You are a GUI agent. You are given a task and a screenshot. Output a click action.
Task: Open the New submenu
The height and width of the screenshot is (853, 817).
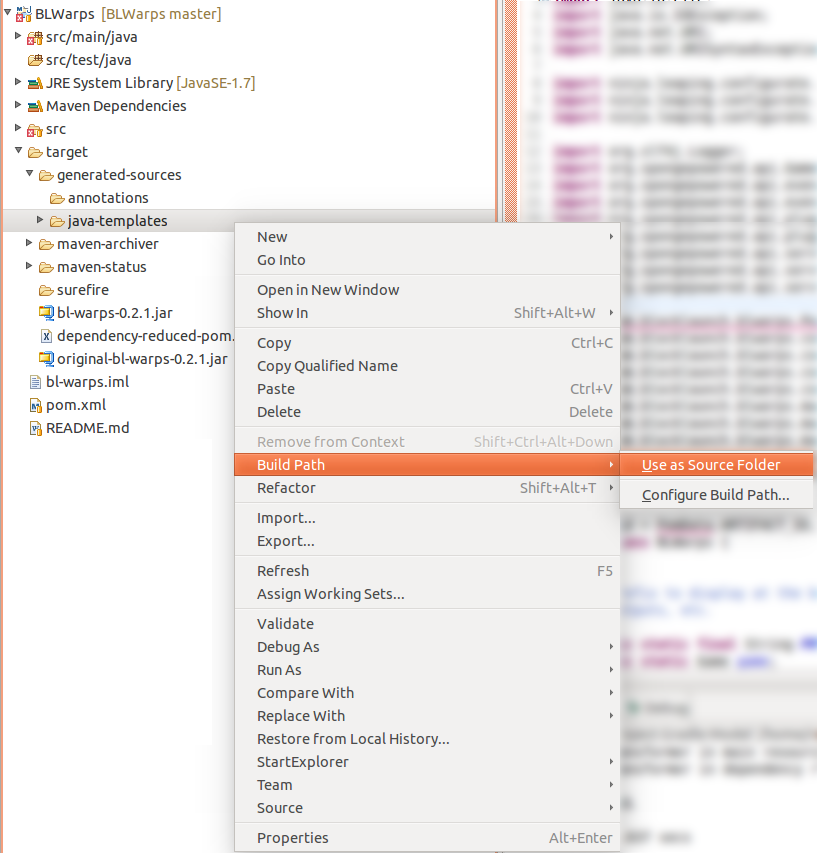click(x=427, y=237)
